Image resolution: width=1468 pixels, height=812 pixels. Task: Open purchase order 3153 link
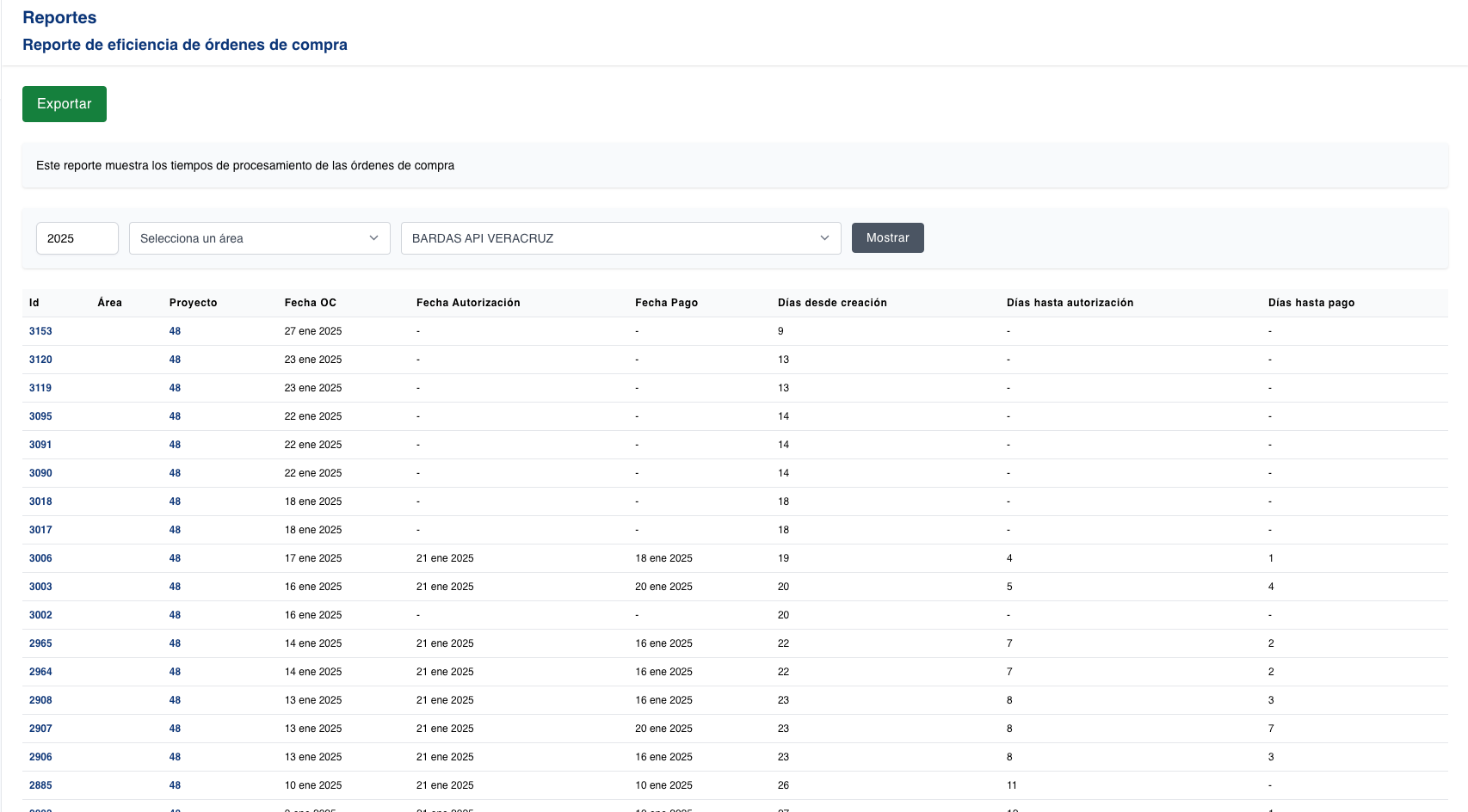tap(40, 331)
